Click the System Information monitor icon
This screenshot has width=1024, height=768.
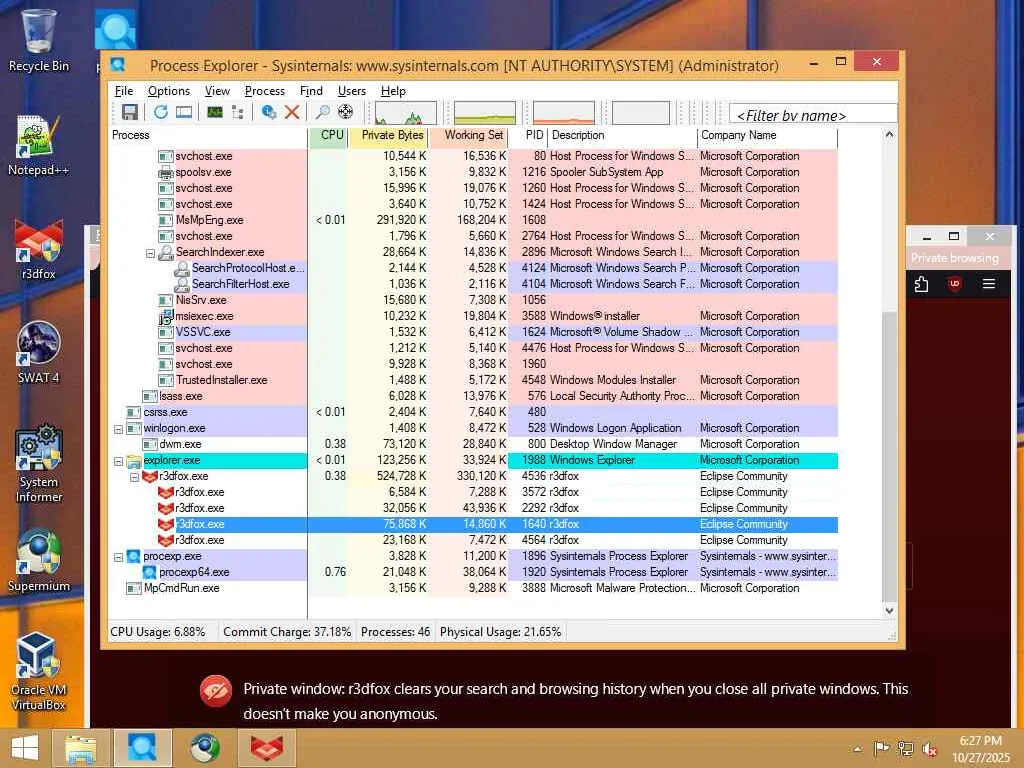tap(215, 112)
